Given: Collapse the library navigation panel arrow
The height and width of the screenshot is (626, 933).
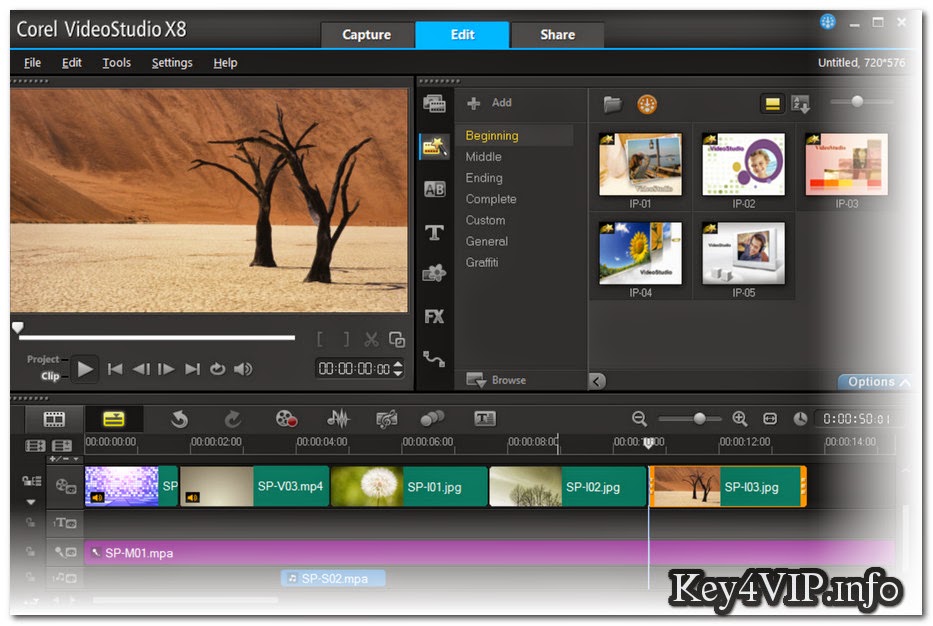Looking at the screenshot, I should tap(597, 381).
